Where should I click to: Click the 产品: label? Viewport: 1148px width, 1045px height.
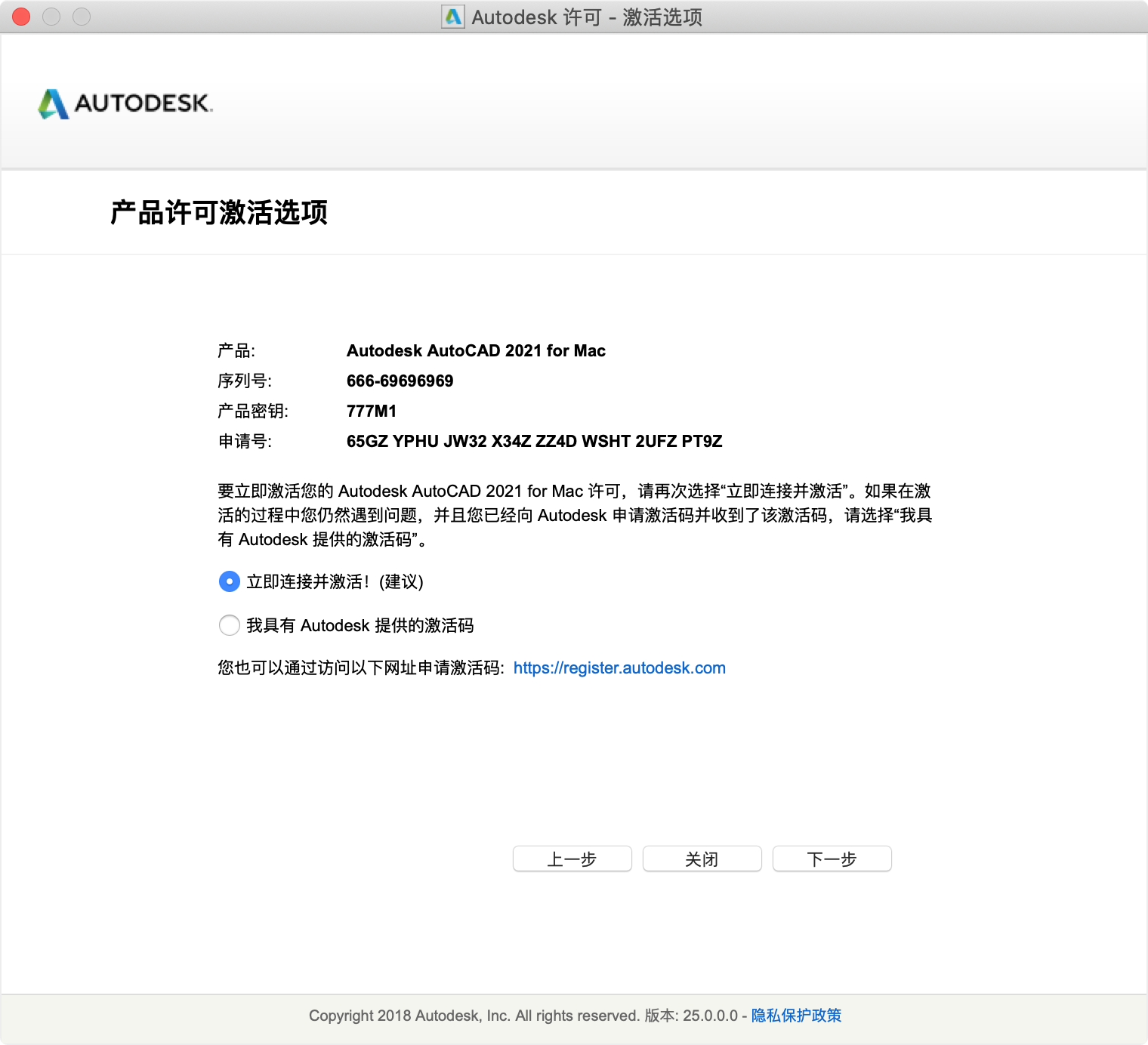236,351
